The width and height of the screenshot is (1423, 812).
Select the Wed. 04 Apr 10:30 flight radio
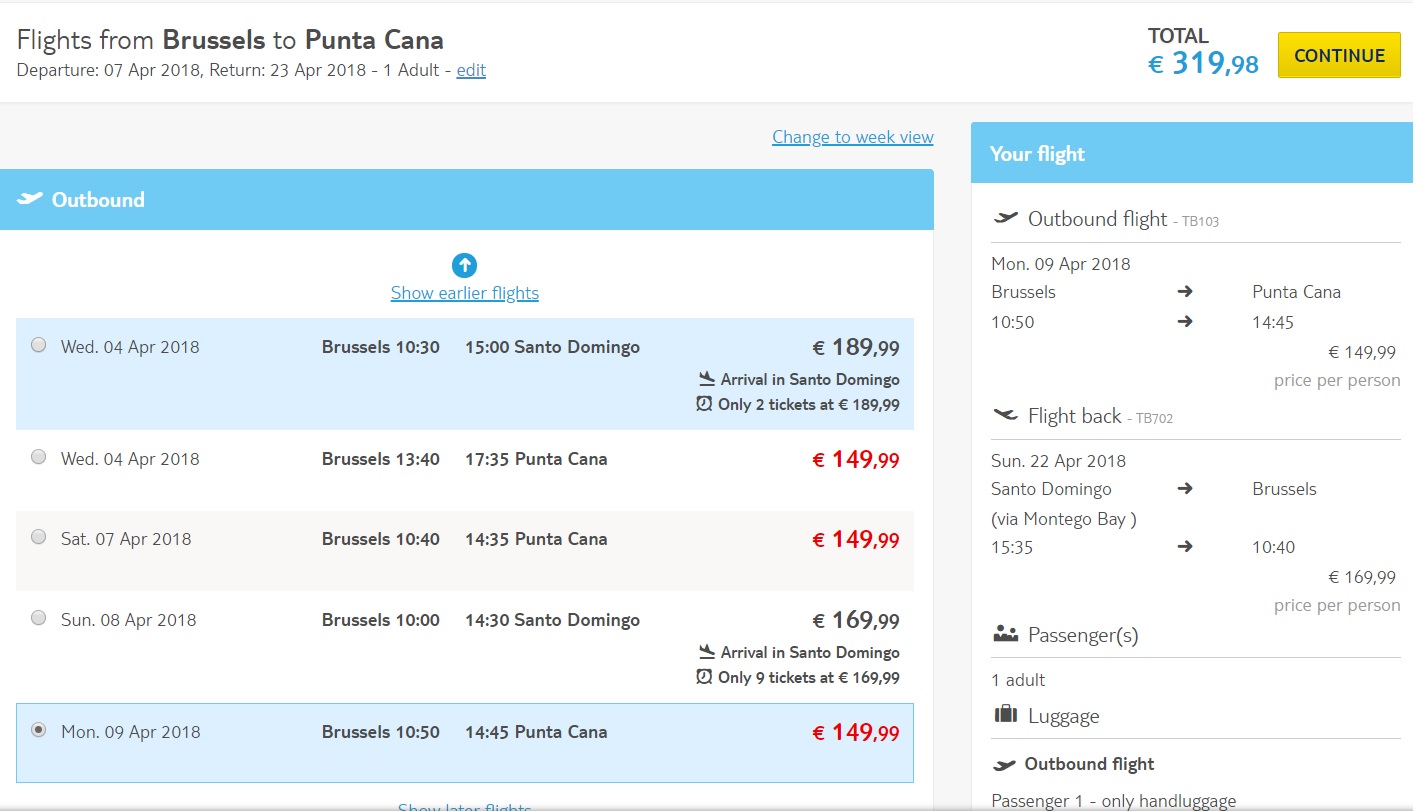(x=38, y=345)
